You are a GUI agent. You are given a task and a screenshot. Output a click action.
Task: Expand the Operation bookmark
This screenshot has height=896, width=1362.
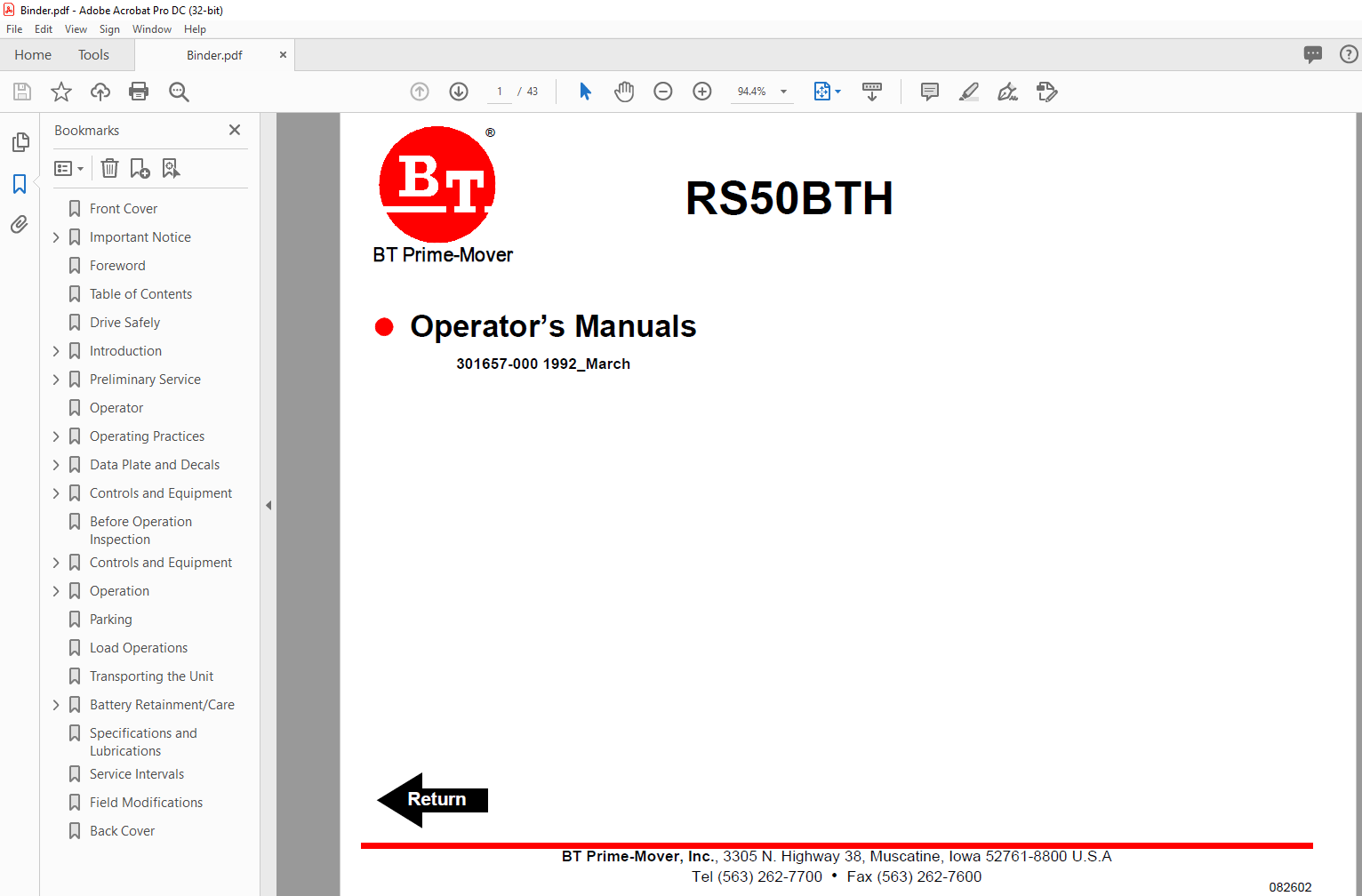point(56,591)
